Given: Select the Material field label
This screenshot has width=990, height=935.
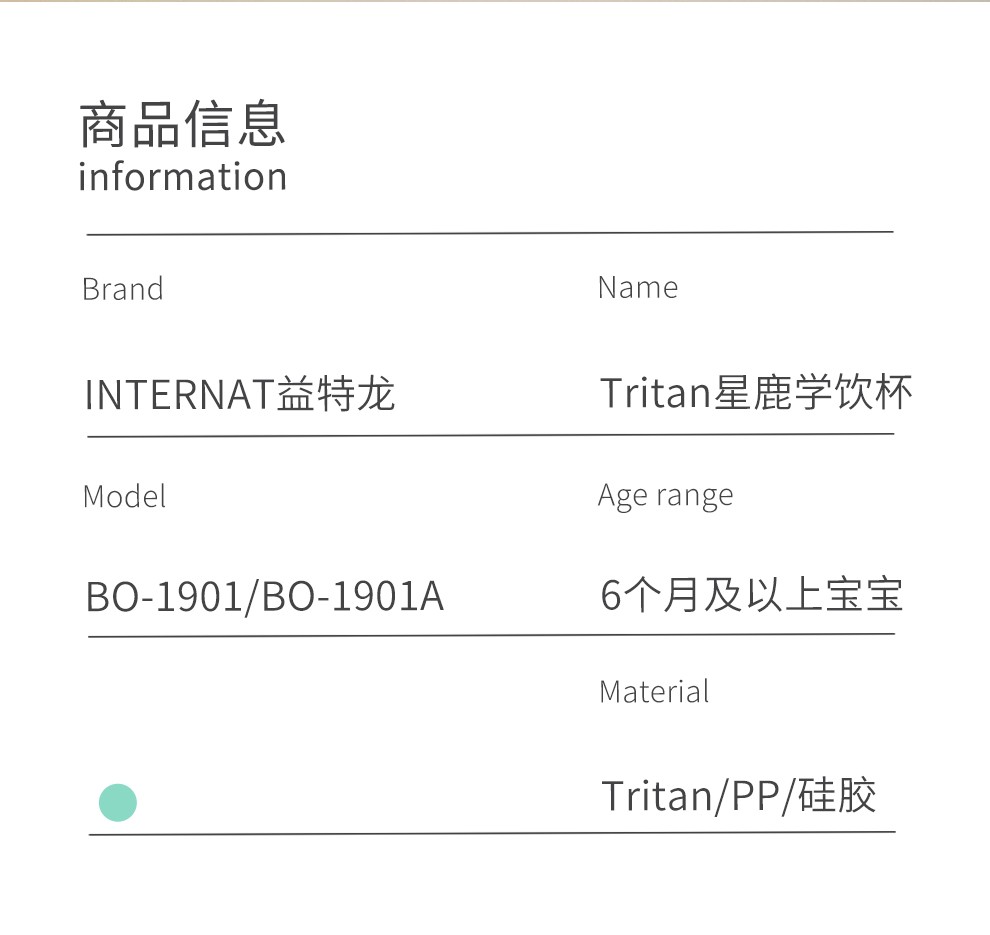Looking at the screenshot, I should [654, 691].
